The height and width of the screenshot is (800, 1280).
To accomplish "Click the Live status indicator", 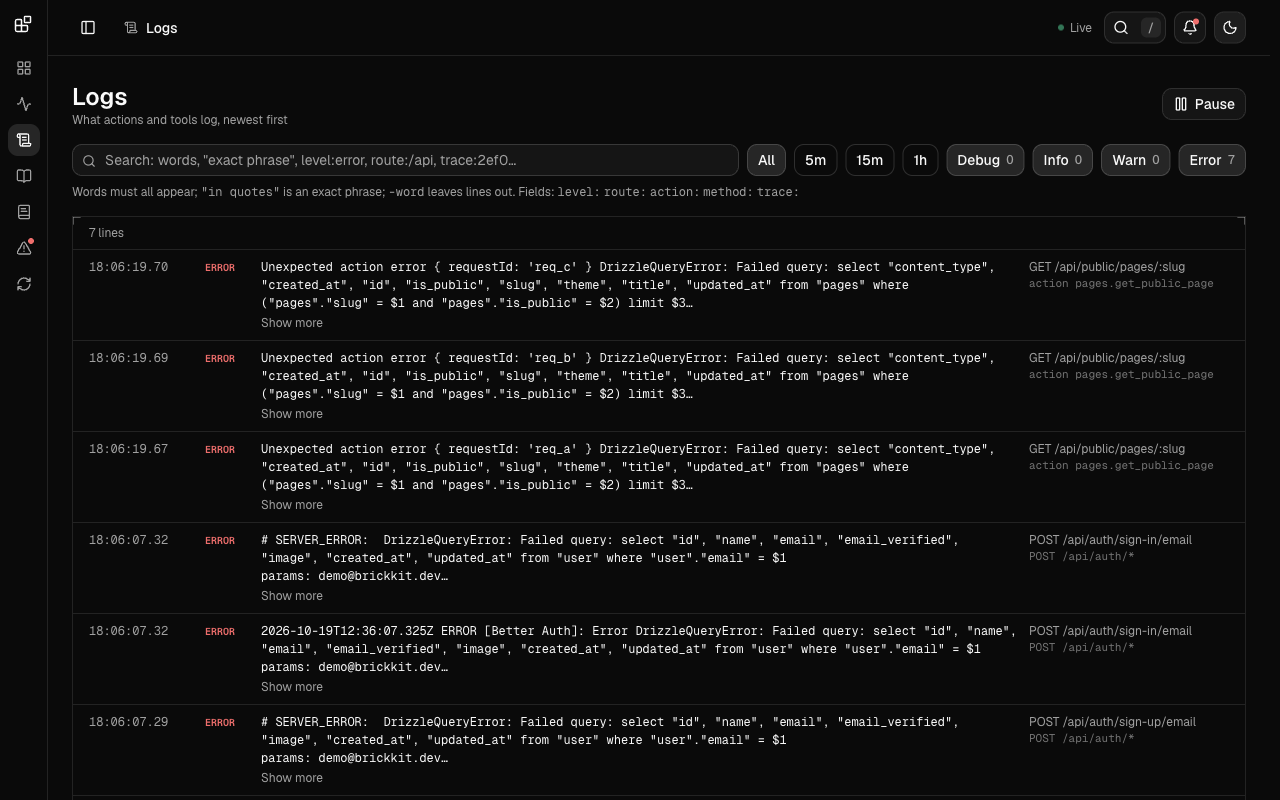I will pyautogui.click(x=1075, y=28).
